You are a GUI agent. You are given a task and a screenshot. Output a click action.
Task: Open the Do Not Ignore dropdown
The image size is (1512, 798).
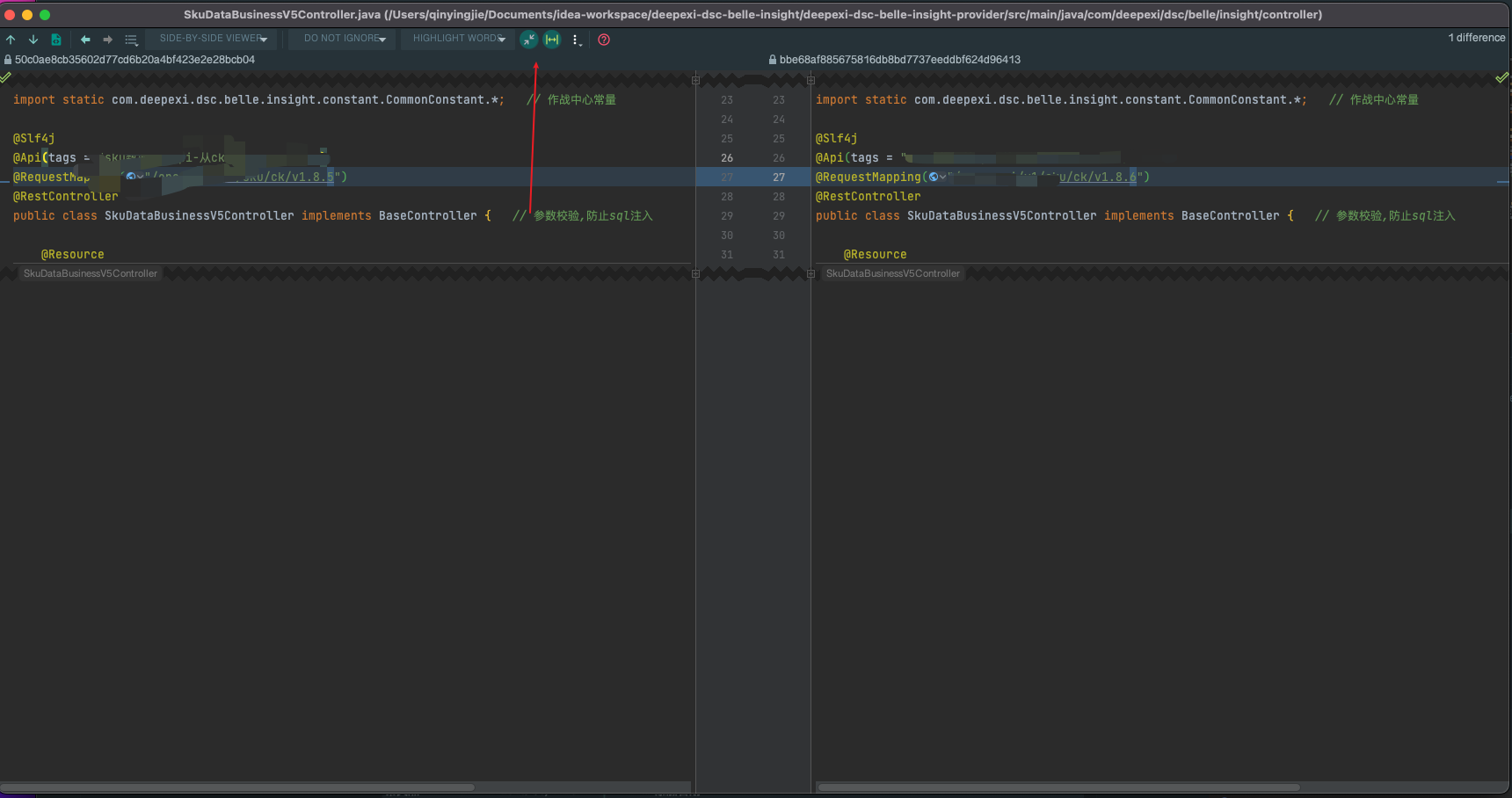(345, 39)
